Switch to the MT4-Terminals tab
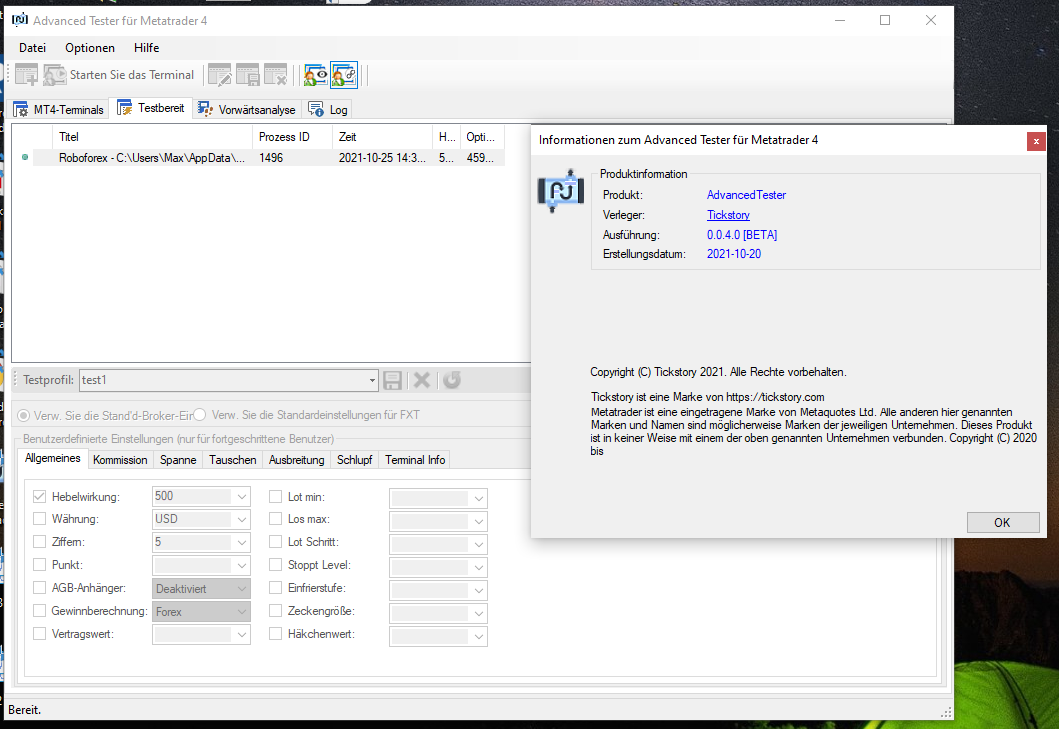This screenshot has height=729, width=1059. click(59, 109)
